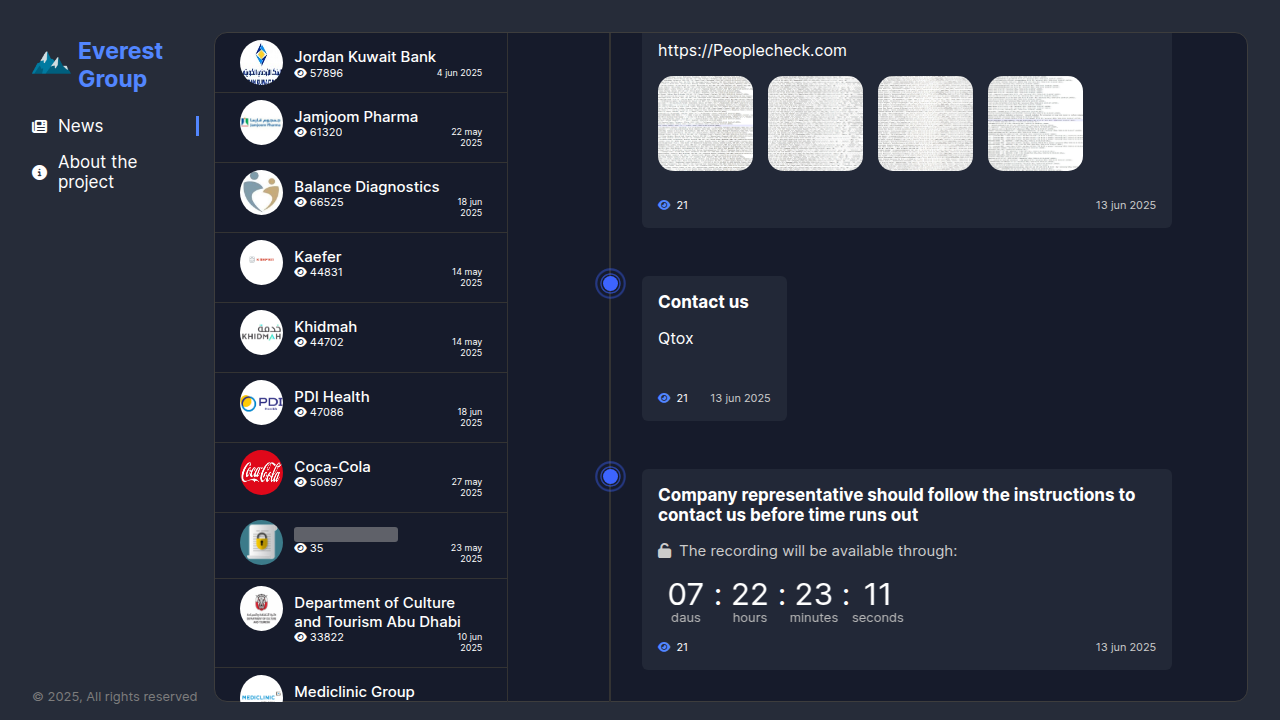The image size is (1280, 720).
Task: Select the 4 jun 2025 date
Action: (x=459, y=73)
